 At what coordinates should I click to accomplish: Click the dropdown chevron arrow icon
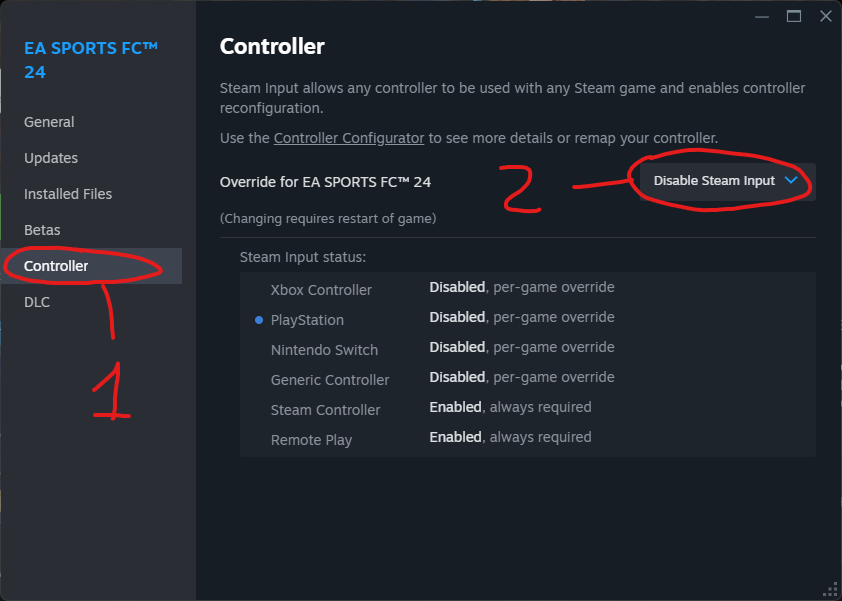click(x=791, y=181)
